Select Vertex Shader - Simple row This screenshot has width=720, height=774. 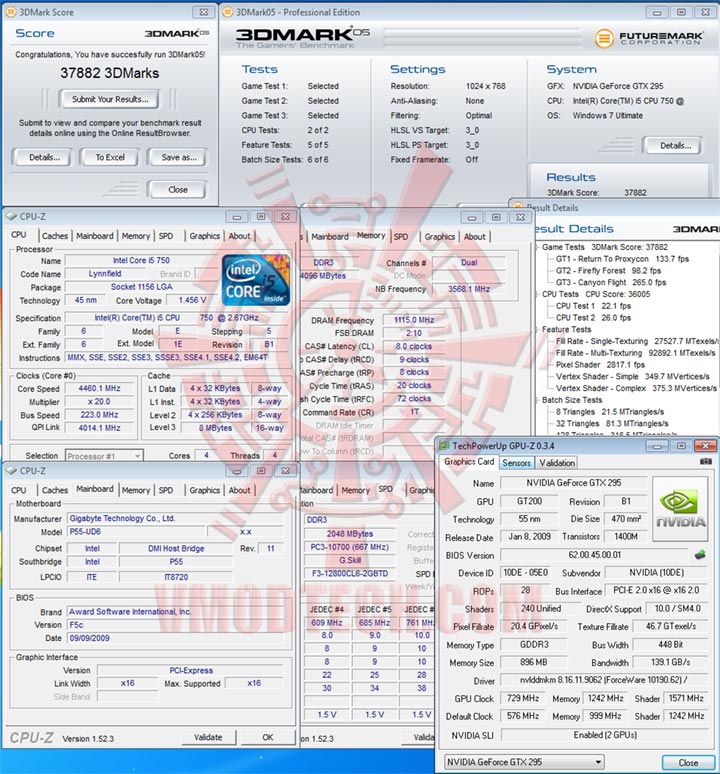point(633,377)
